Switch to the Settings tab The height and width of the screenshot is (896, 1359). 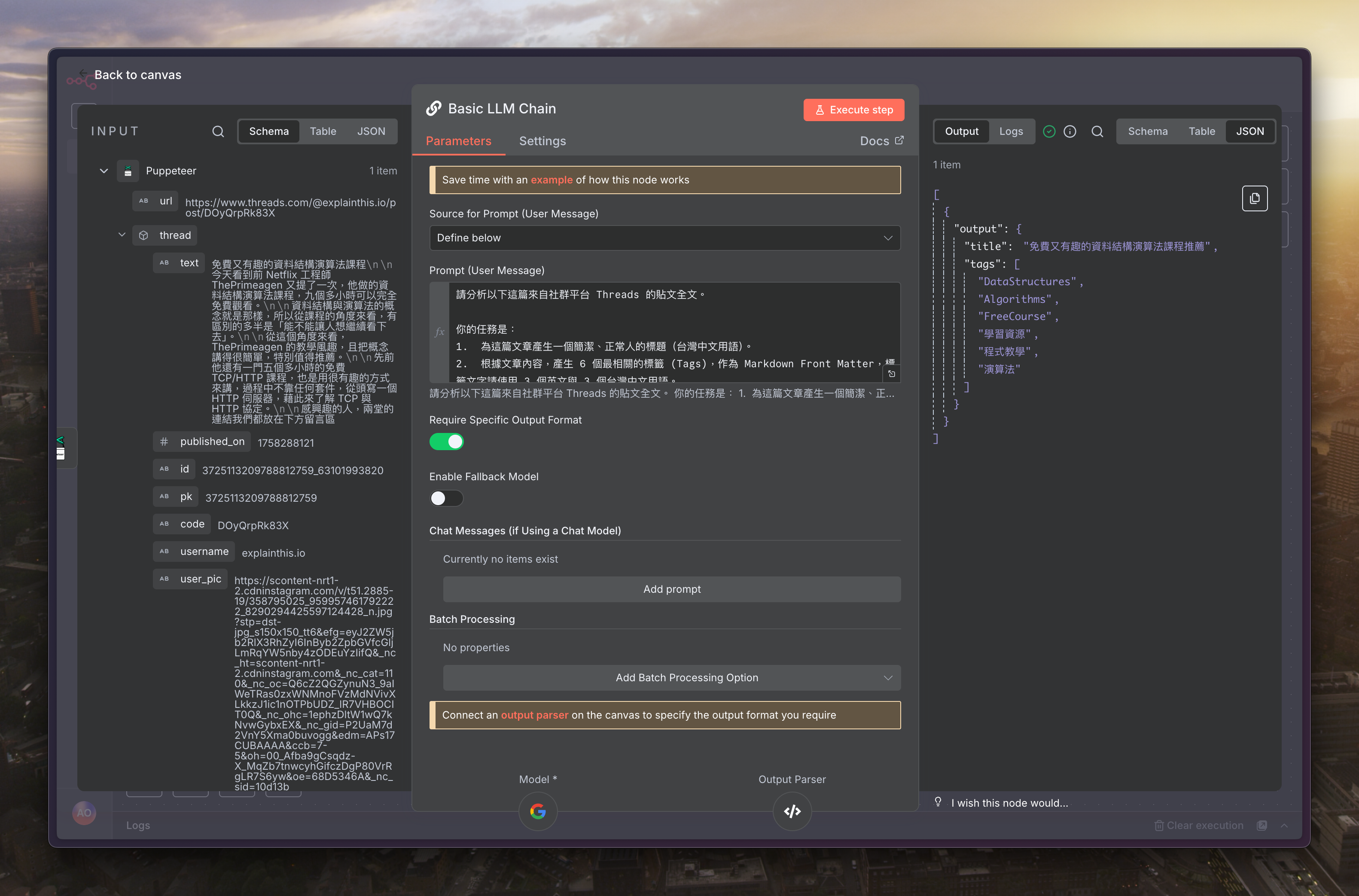[x=542, y=140]
